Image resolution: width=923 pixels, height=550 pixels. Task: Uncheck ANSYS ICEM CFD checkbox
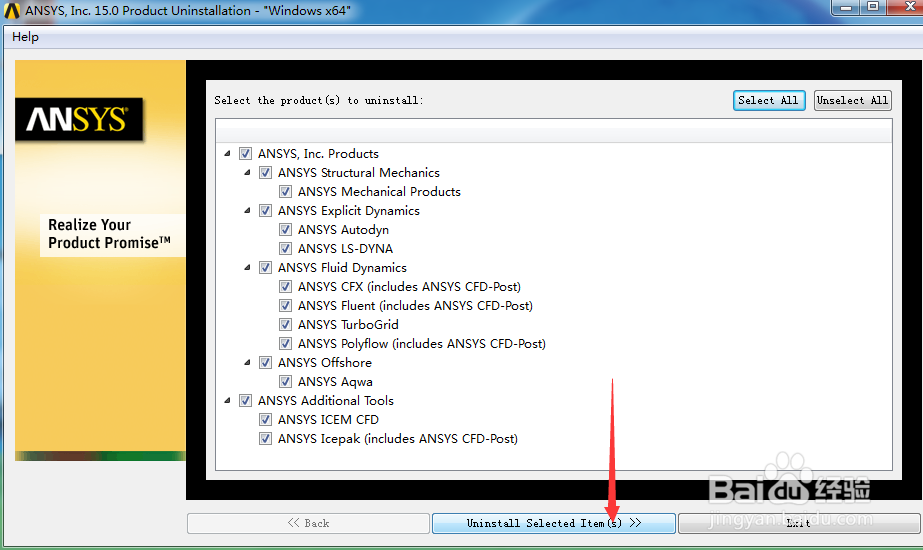pos(265,419)
